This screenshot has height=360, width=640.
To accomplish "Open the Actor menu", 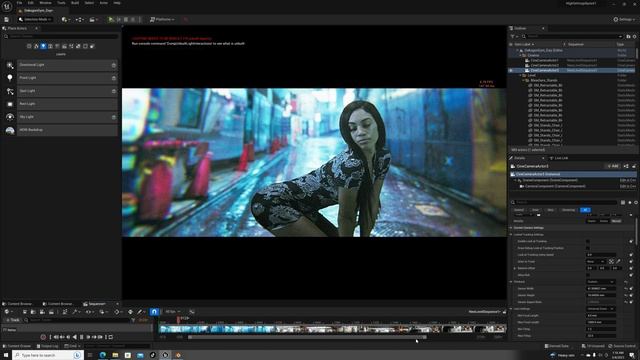I will [x=104, y=3].
